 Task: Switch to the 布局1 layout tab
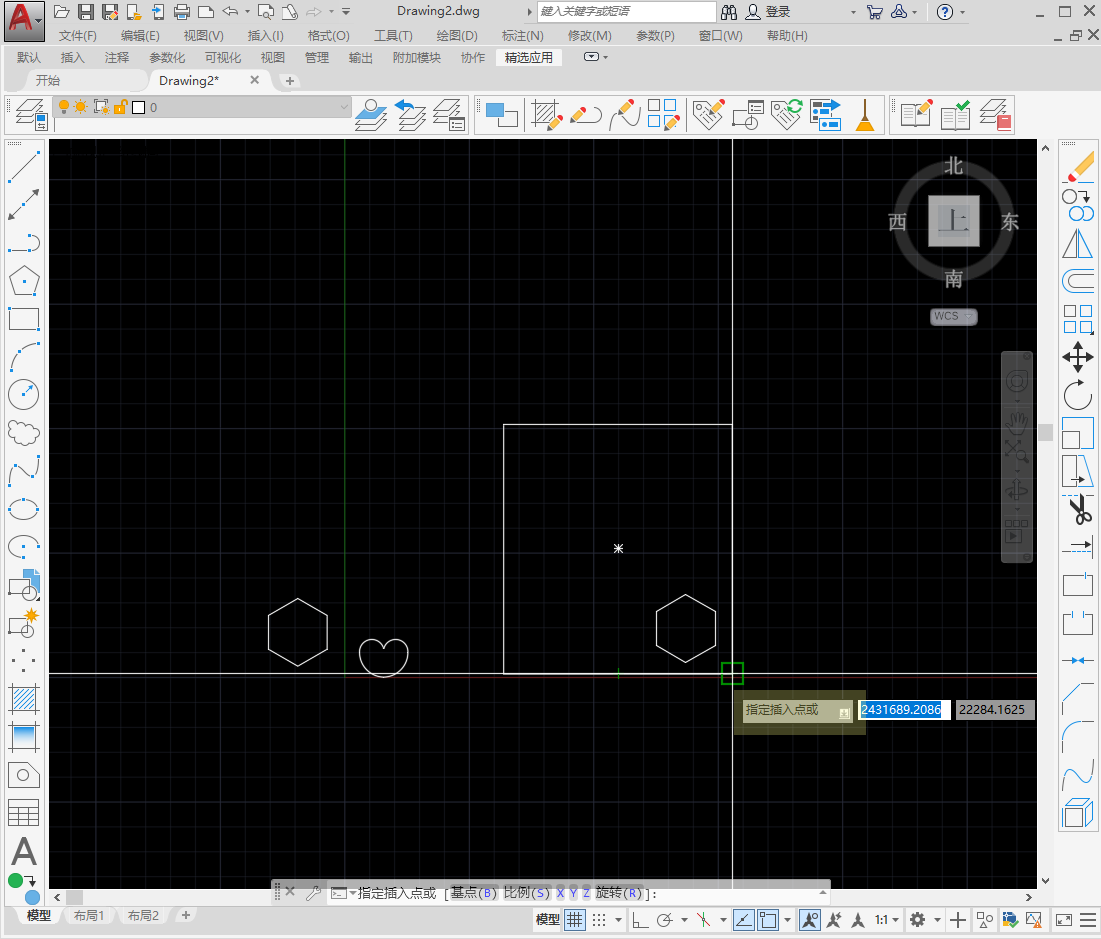(89, 916)
